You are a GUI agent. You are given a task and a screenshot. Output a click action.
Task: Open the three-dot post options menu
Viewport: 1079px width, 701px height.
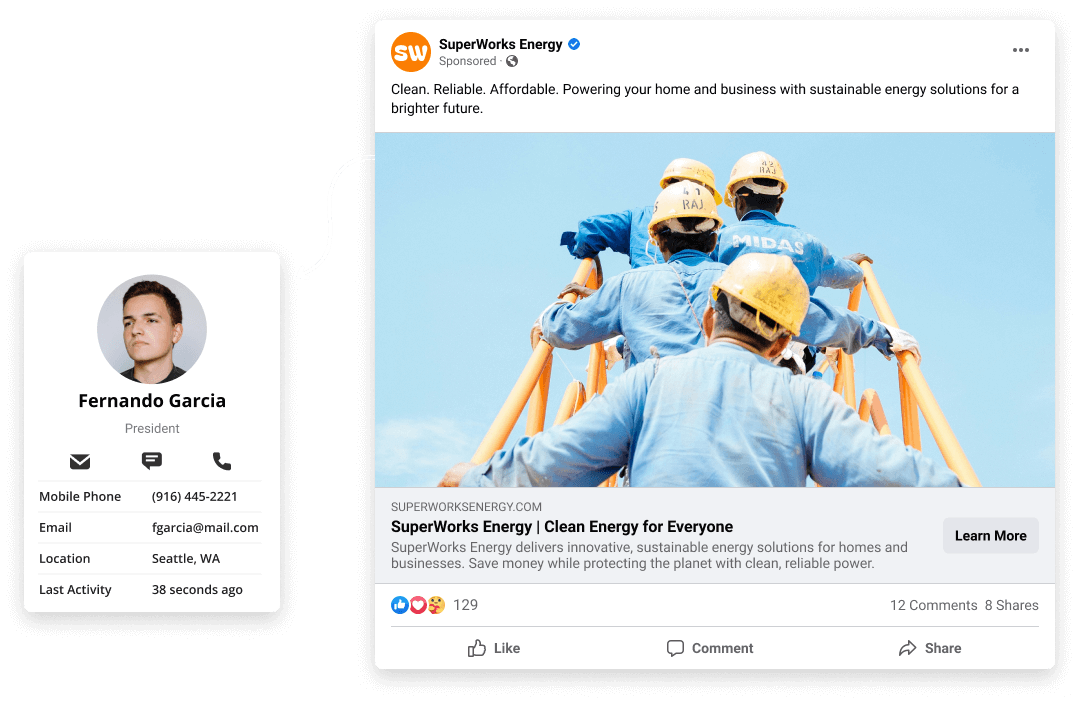(1021, 50)
